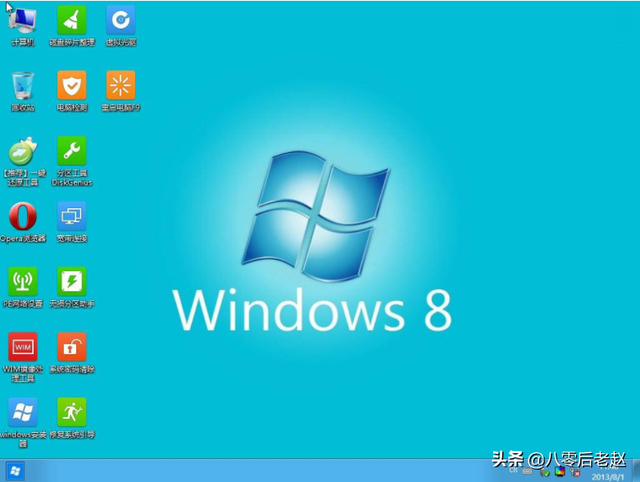Click the keyboard tray icon
This screenshot has height=482, width=640.
(x=527, y=472)
